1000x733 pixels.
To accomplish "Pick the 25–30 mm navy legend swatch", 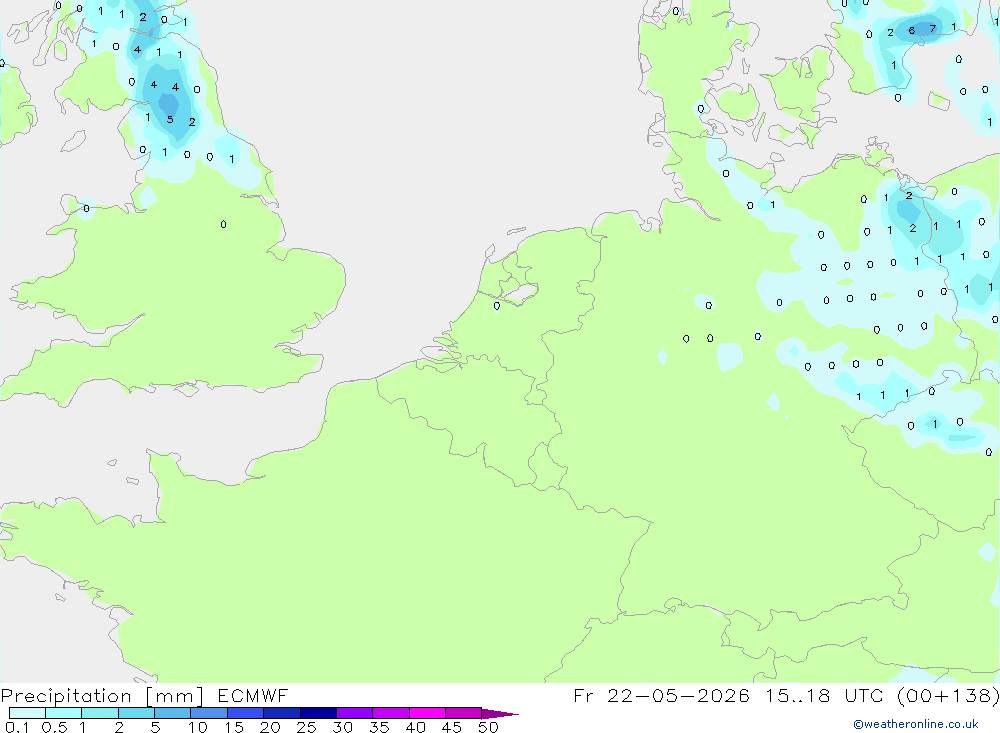I will [x=318, y=713].
